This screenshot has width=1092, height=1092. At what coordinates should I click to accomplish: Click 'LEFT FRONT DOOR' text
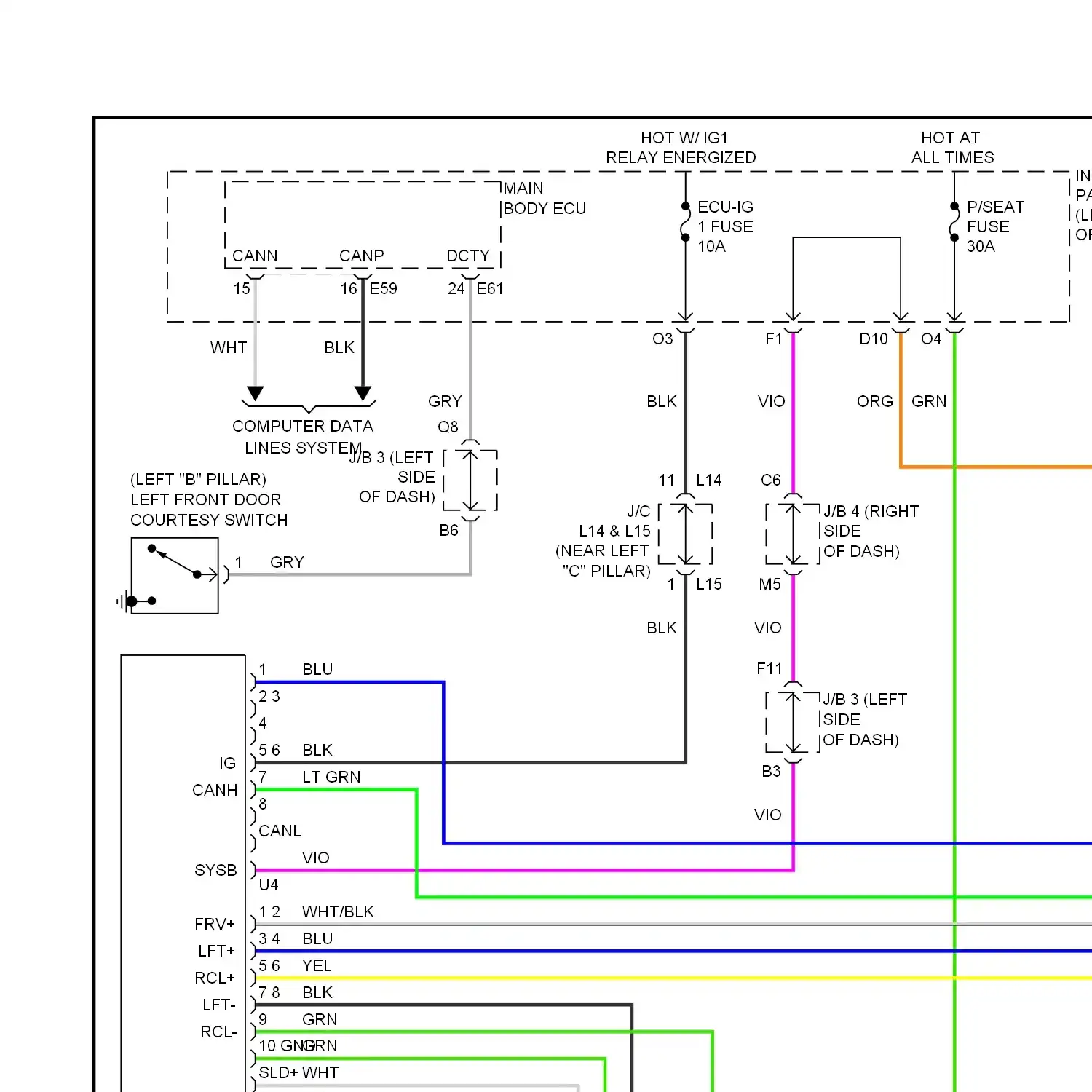(205, 499)
